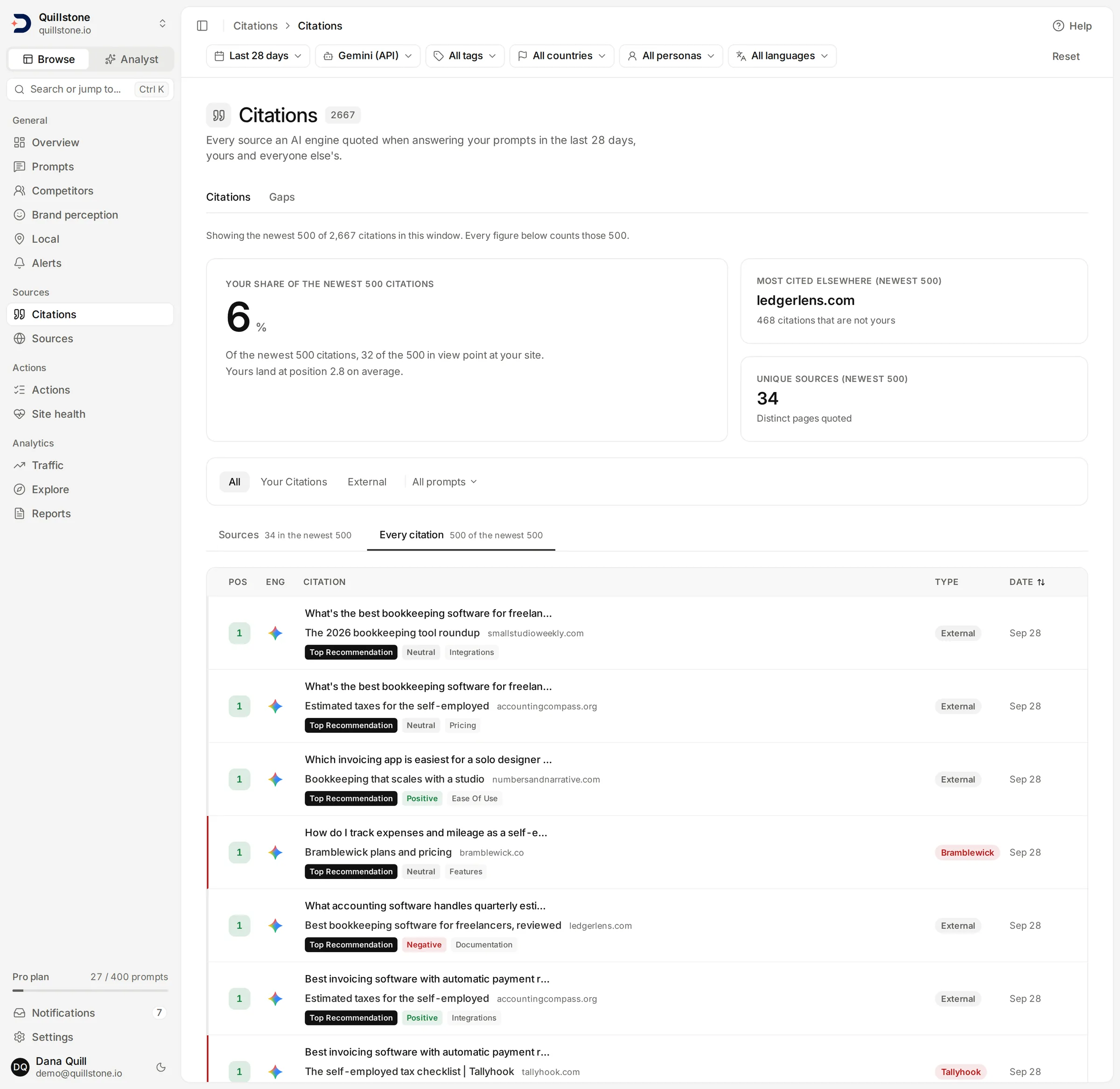Image resolution: width=1120 pixels, height=1089 pixels.
Task: Click the Help button label
Action: pos(1080,26)
